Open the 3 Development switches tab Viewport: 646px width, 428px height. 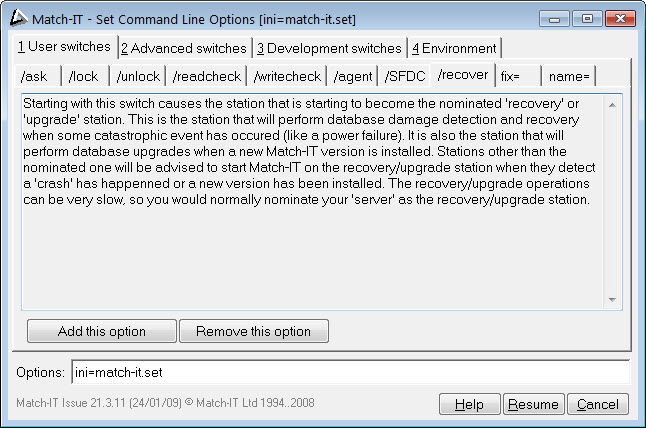(x=329, y=49)
